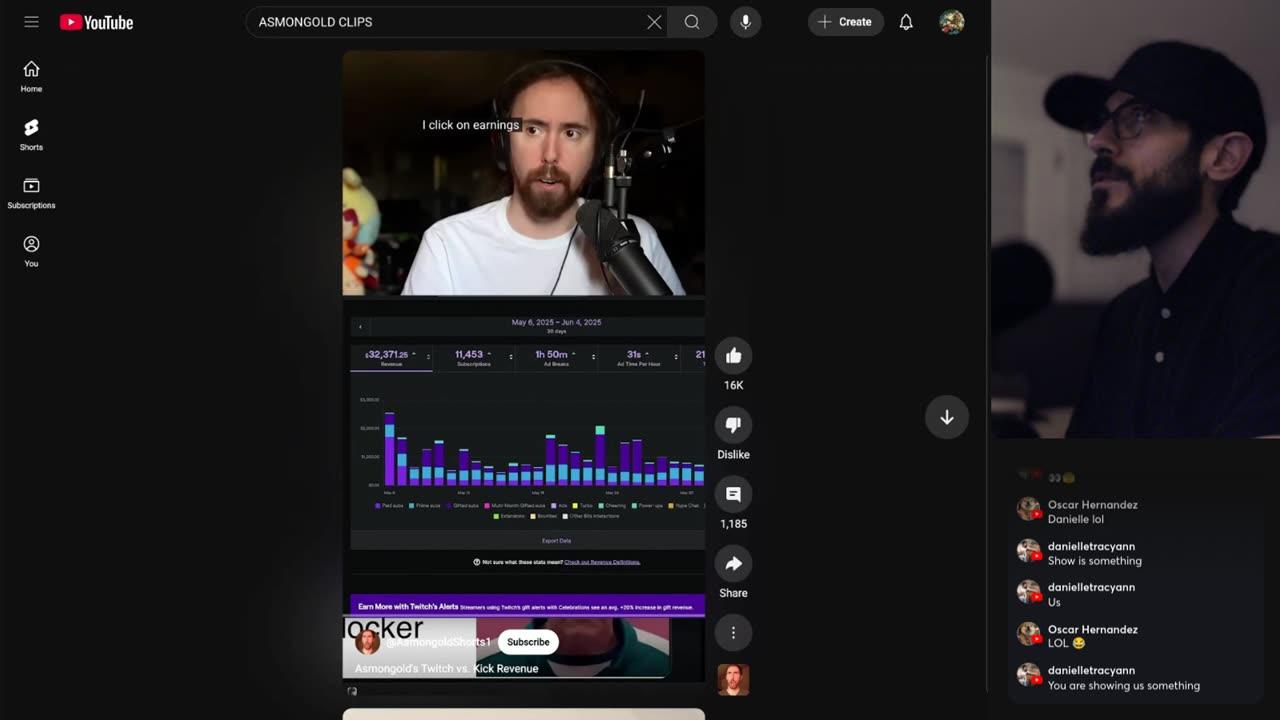Viewport: 1280px width, 720px height.
Task: Start voice search with microphone
Action: point(745,22)
